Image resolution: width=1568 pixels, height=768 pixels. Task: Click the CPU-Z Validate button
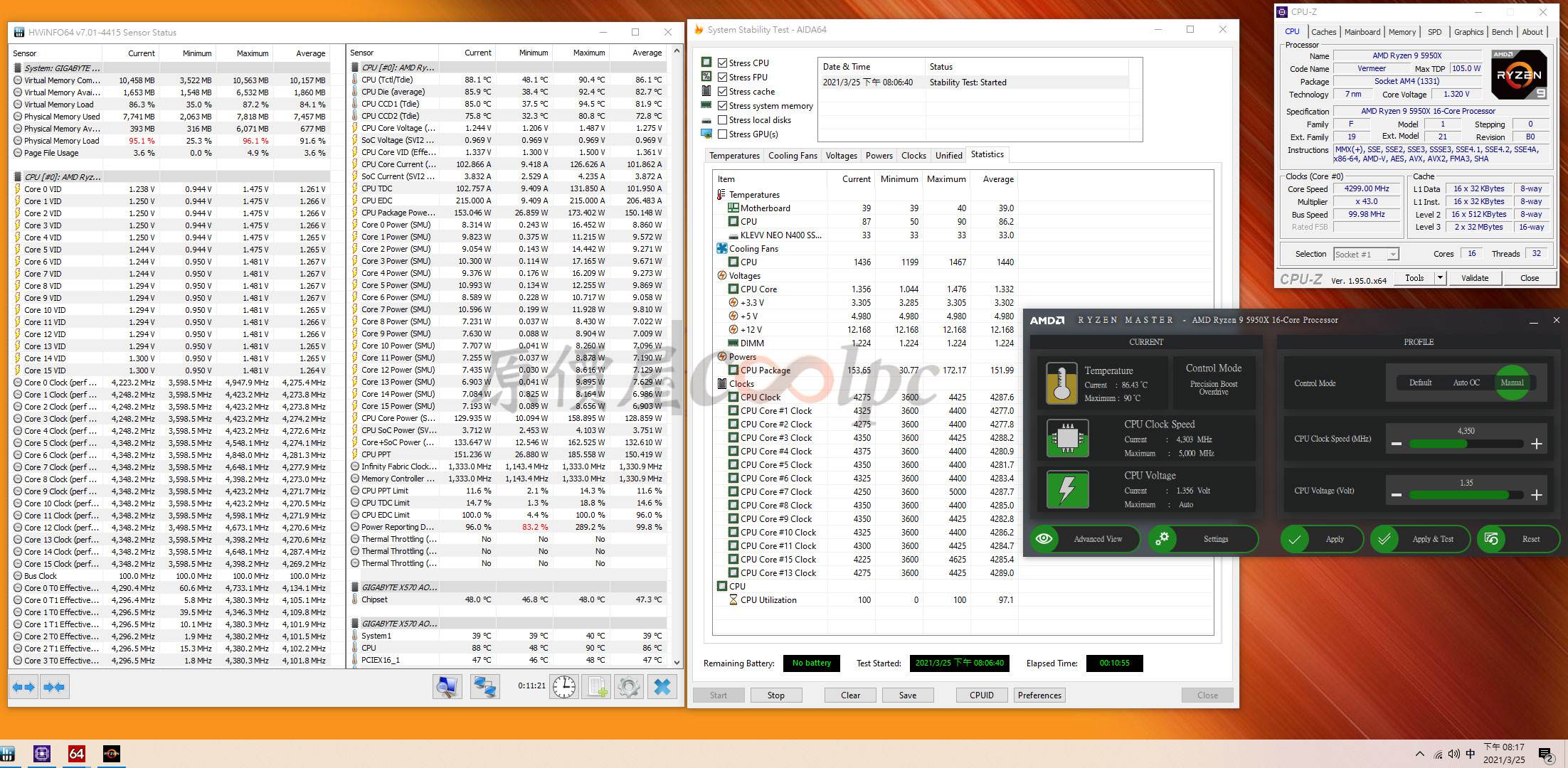coord(1474,278)
